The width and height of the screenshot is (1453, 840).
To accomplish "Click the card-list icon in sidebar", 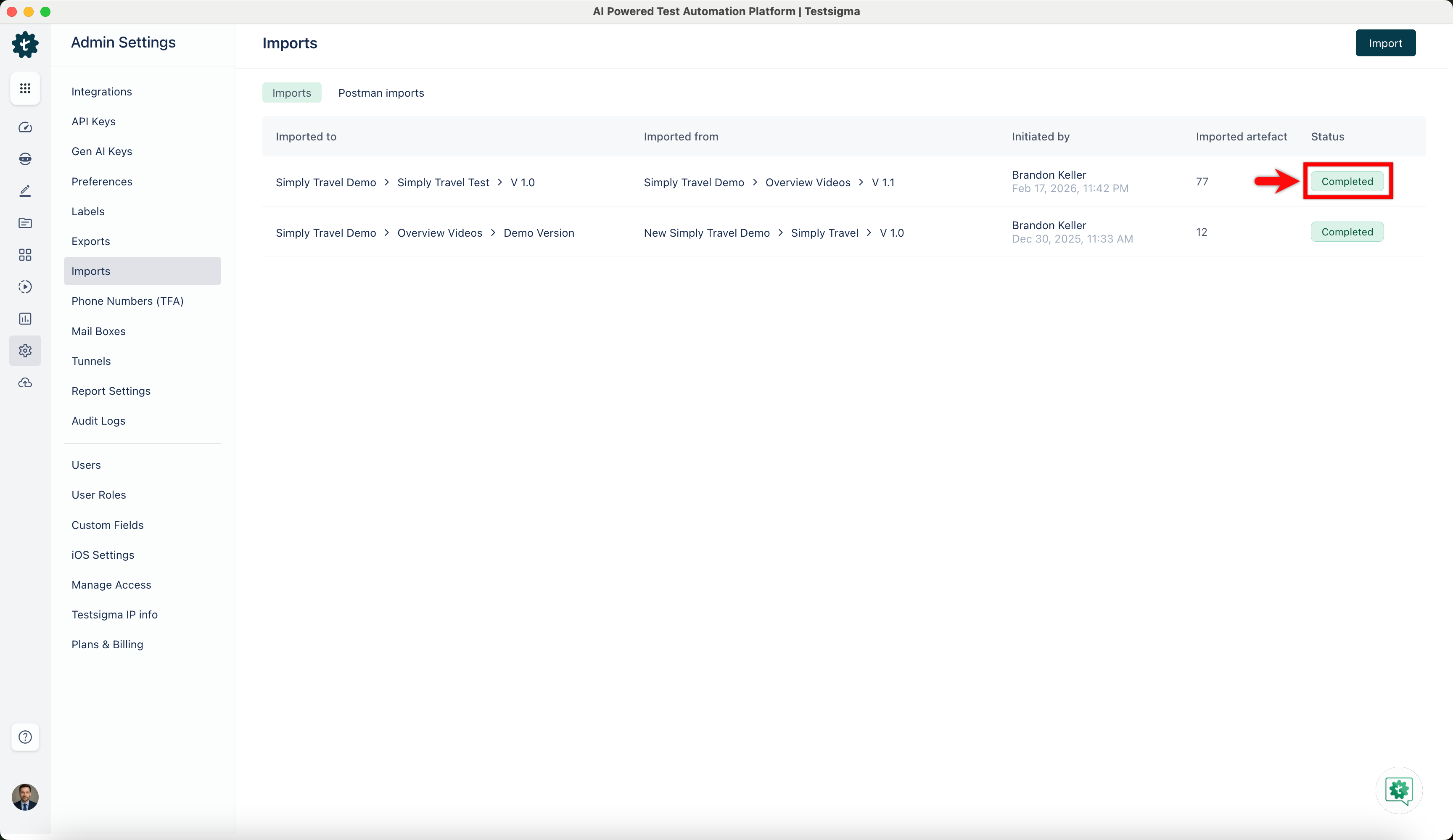I will point(25,222).
